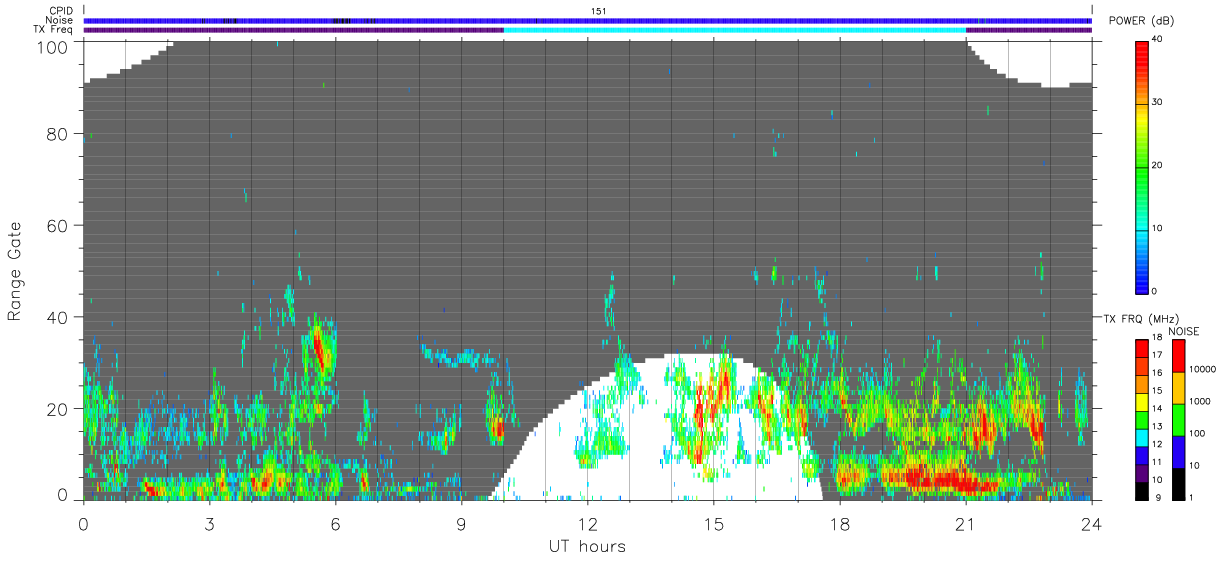Click the 'POWER (dB)' legend title
This screenshot has height=567, width=1228.
tap(1141, 21)
